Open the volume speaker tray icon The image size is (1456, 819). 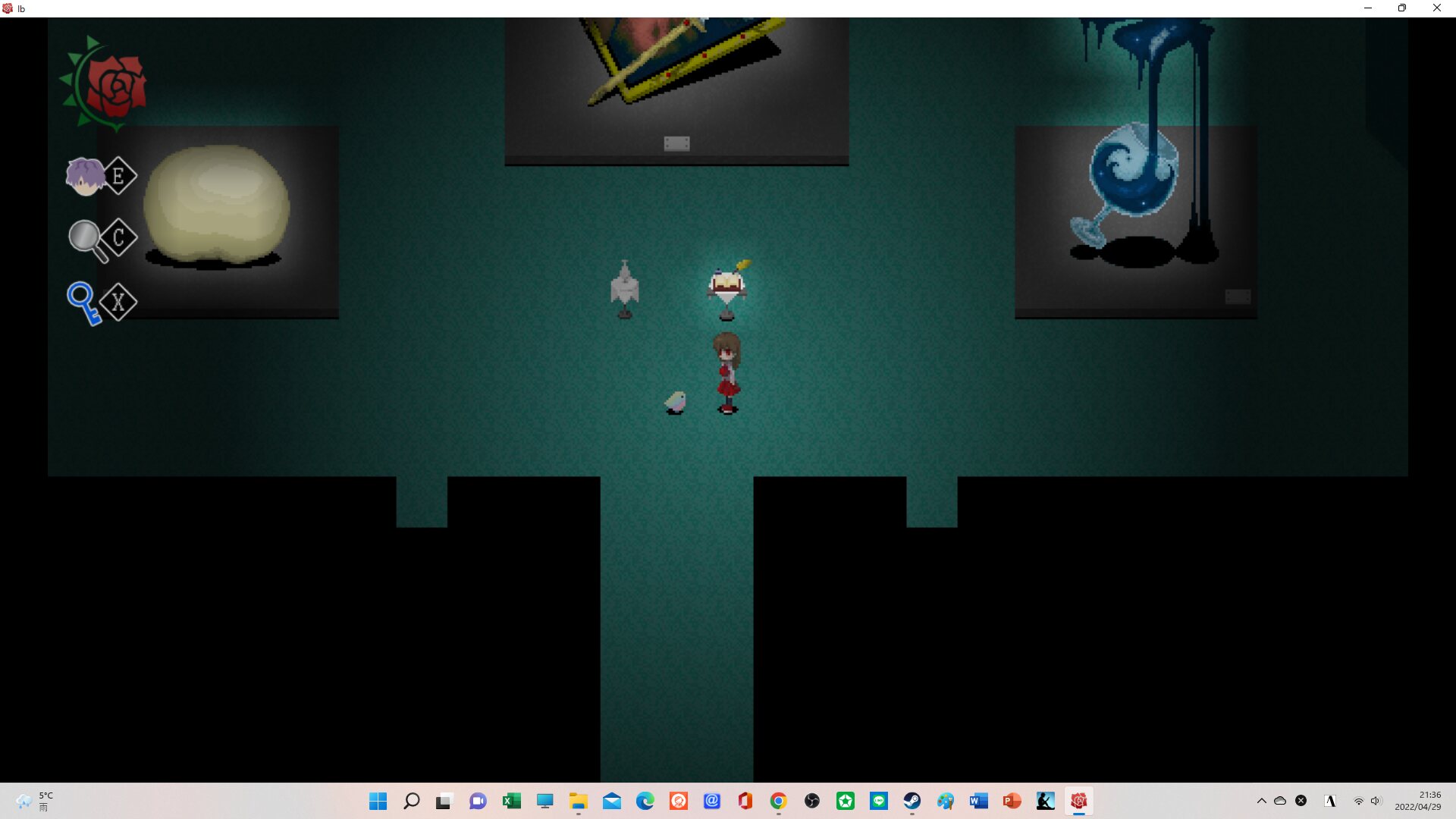(1376, 801)
